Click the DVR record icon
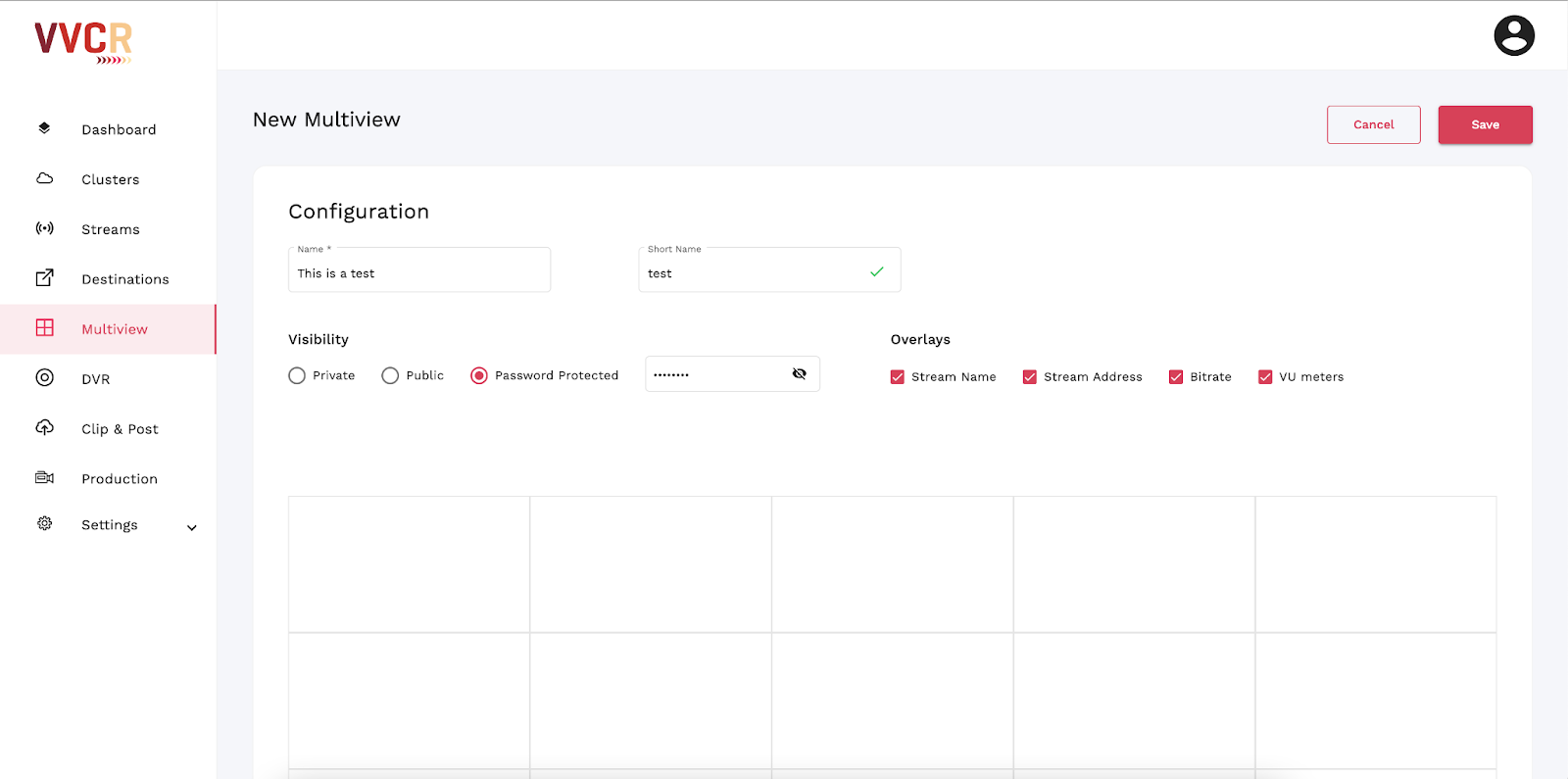The width and height of the screenshot is (1568, 779). click(x=44, y=378)
